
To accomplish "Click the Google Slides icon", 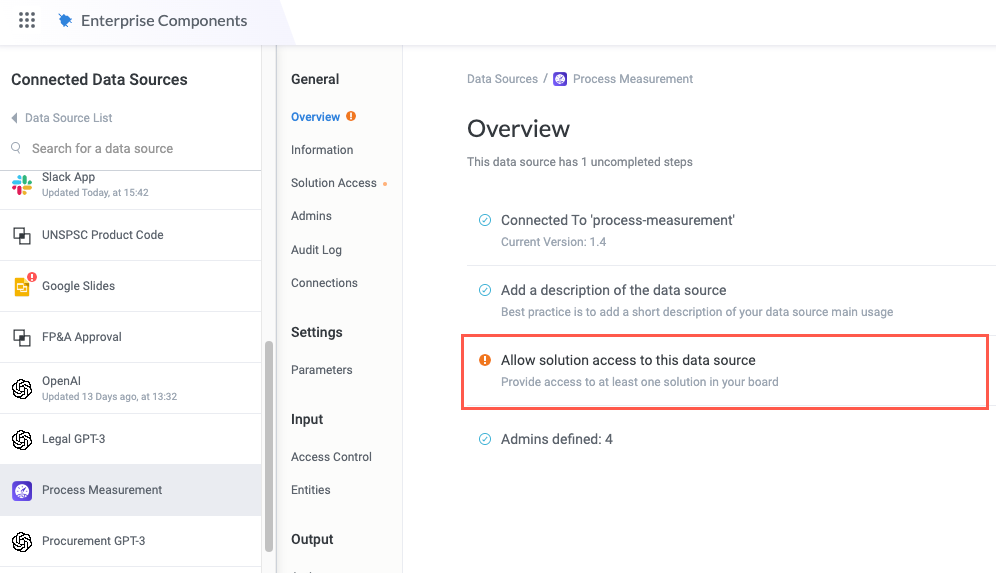I will coord(22,286).
